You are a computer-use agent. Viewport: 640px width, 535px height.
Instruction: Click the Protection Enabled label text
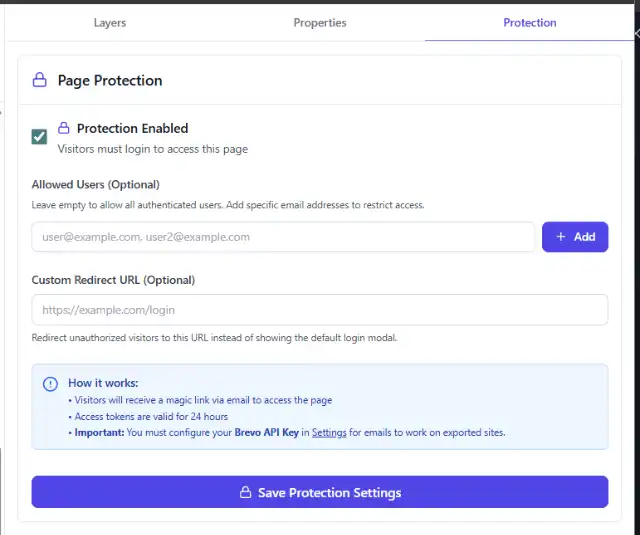132,128
